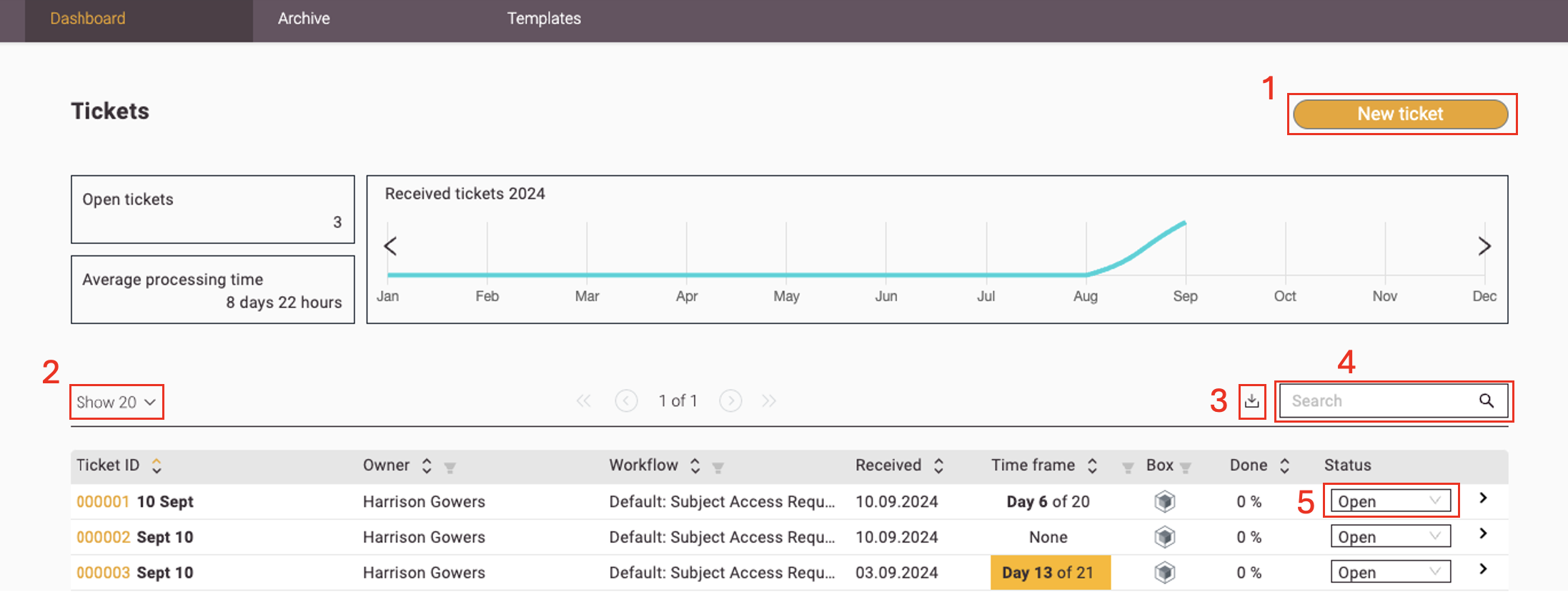The height and width of the screenshot is (615, 1568).
Task: Show previous year in received tickets chart
Action: point(390,246)
